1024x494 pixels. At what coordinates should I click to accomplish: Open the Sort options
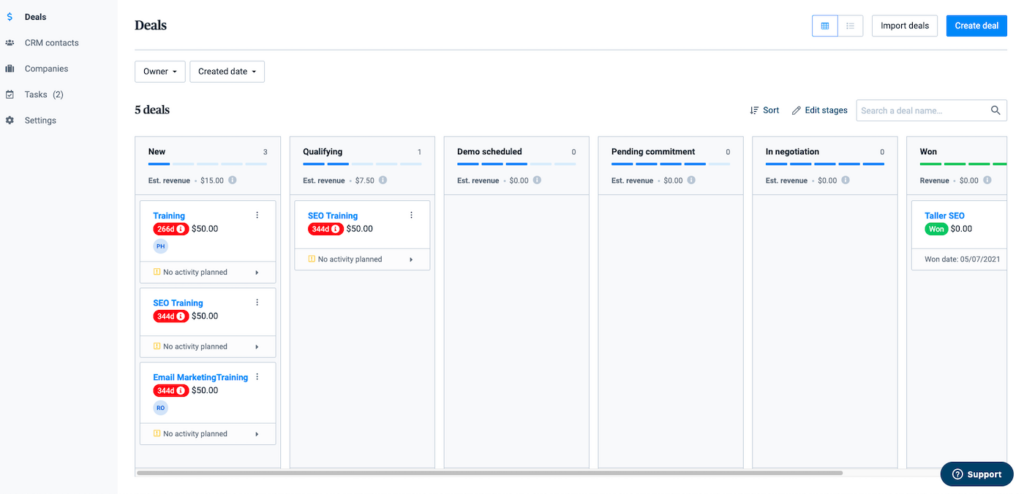pos(764,110)
